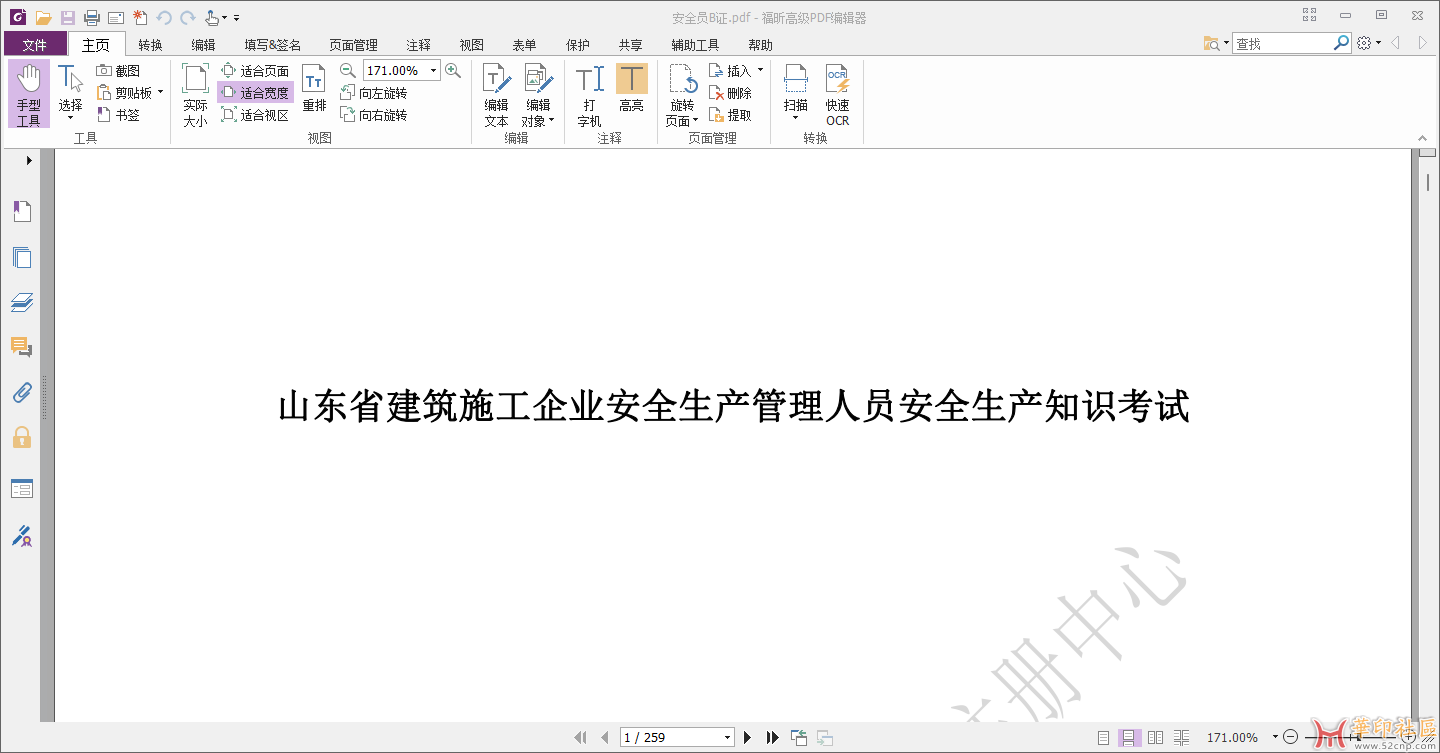Expand the navigation panel arrow
The height and width of the screenshot is (753, 1440).
29,160
